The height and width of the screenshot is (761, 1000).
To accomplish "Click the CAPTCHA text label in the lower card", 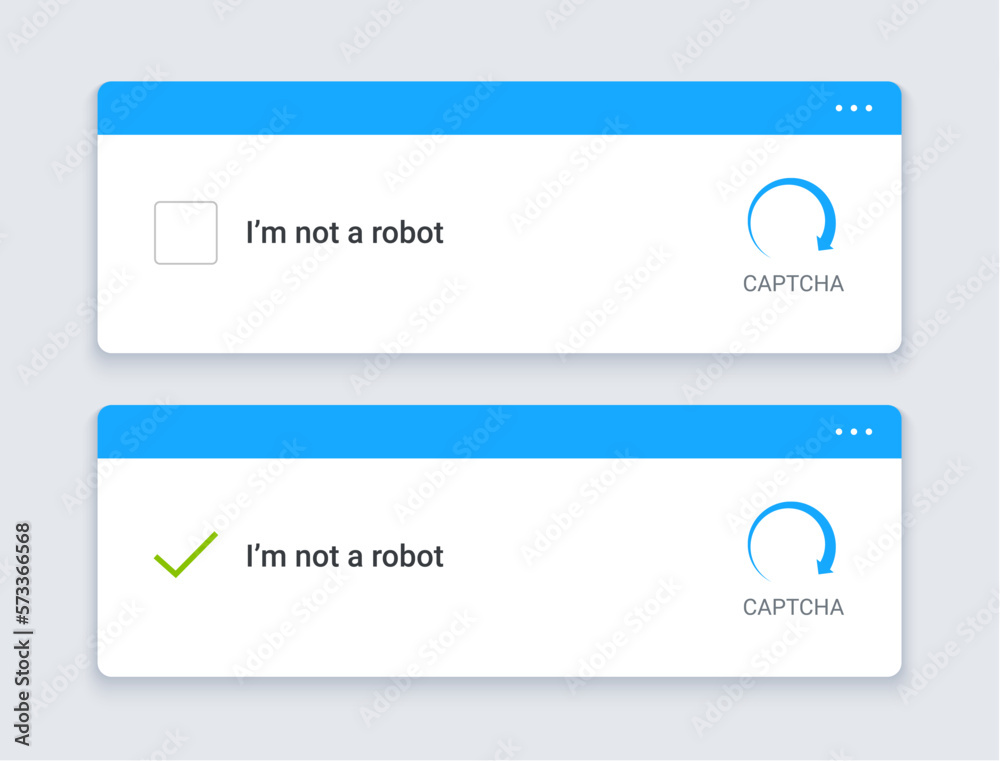I will (793, 607).
